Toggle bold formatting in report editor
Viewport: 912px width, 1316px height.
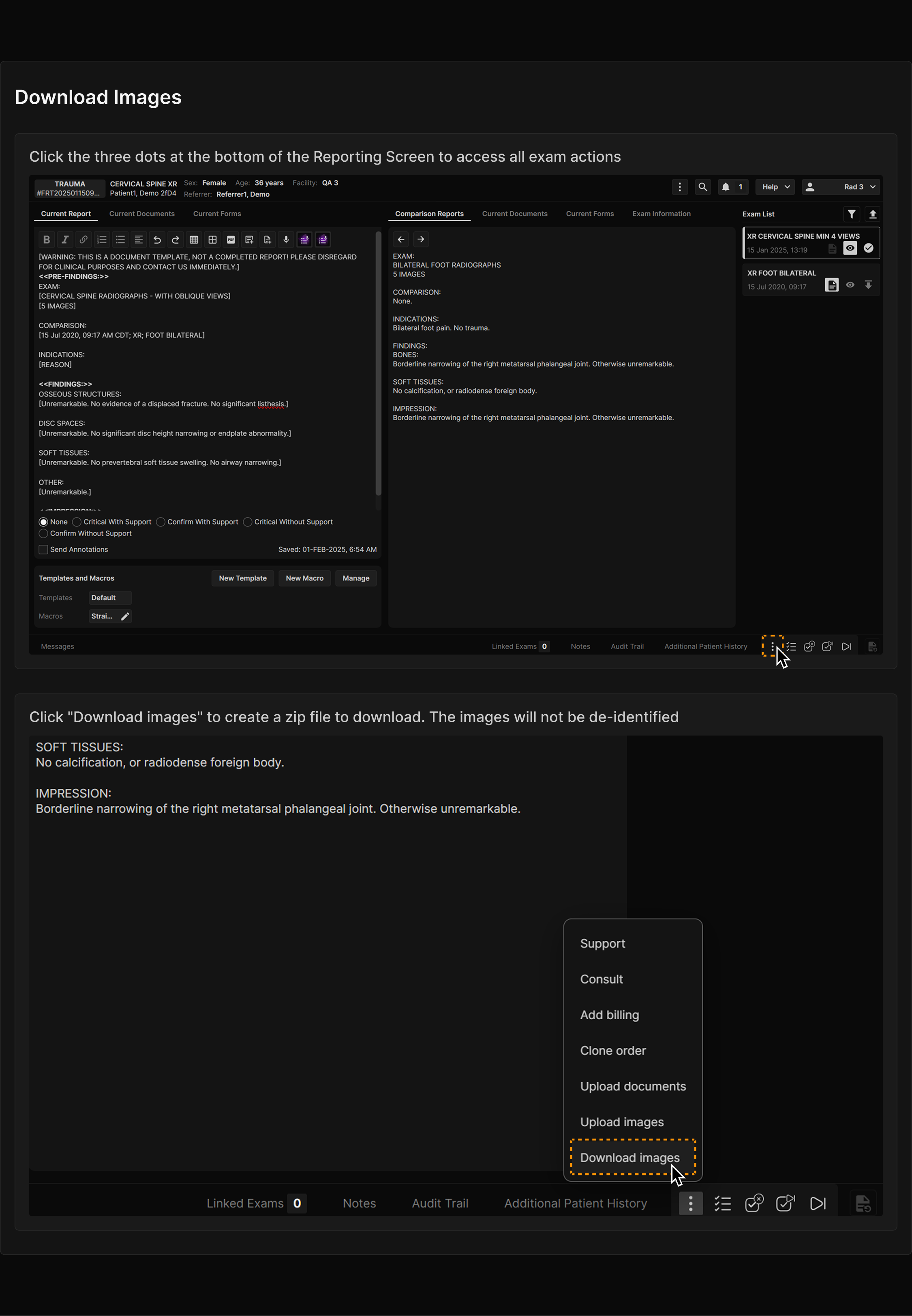point(47,240)
